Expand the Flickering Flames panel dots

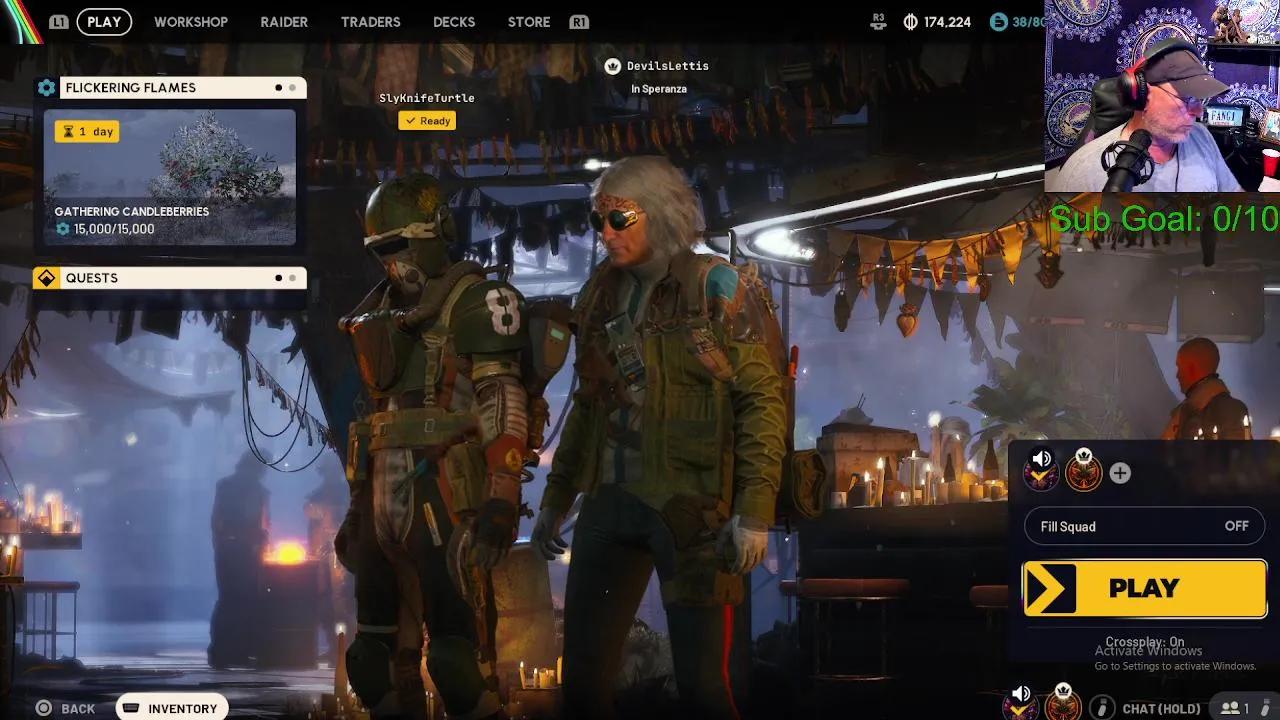pyautogui.click(x=283, y=87)
